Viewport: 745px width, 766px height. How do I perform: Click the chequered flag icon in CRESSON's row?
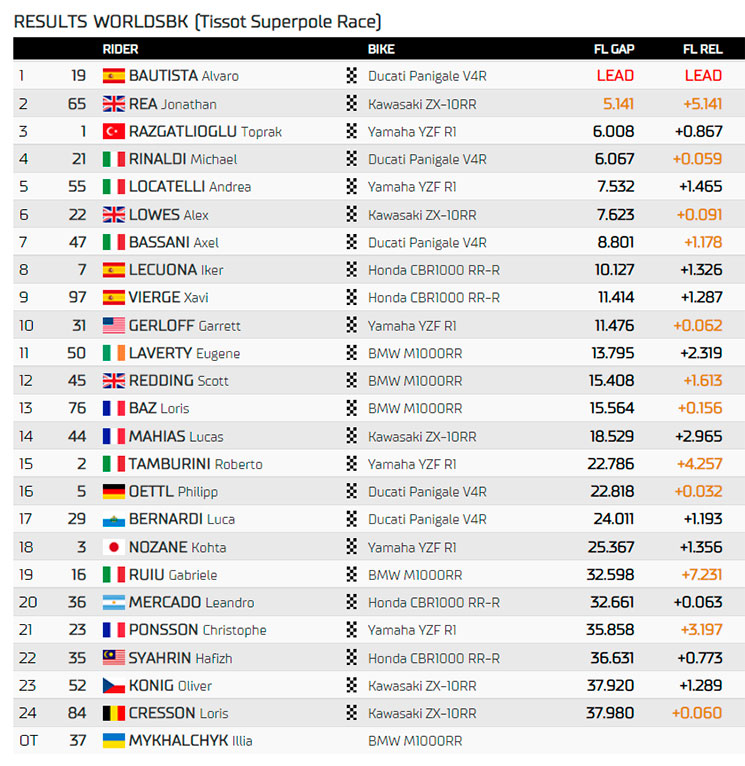[x=351, y=713]
